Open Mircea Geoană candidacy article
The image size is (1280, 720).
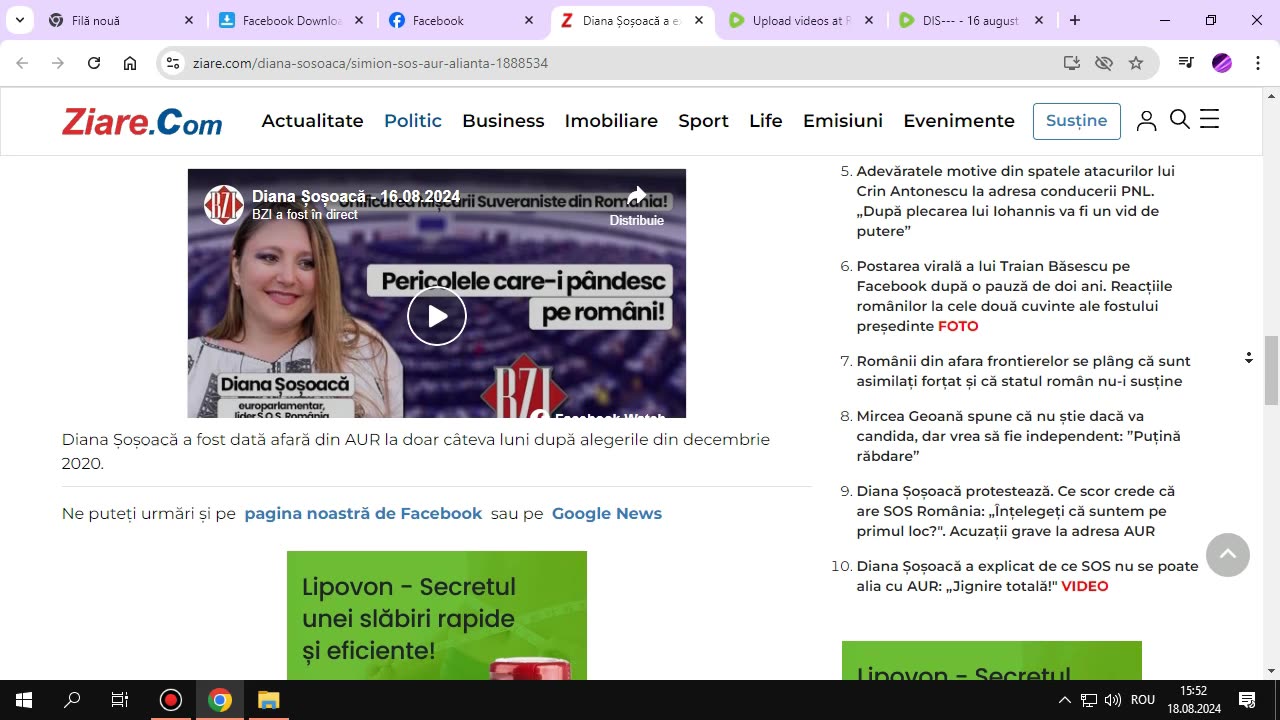pyautogui.click(x=1018, y=436)
